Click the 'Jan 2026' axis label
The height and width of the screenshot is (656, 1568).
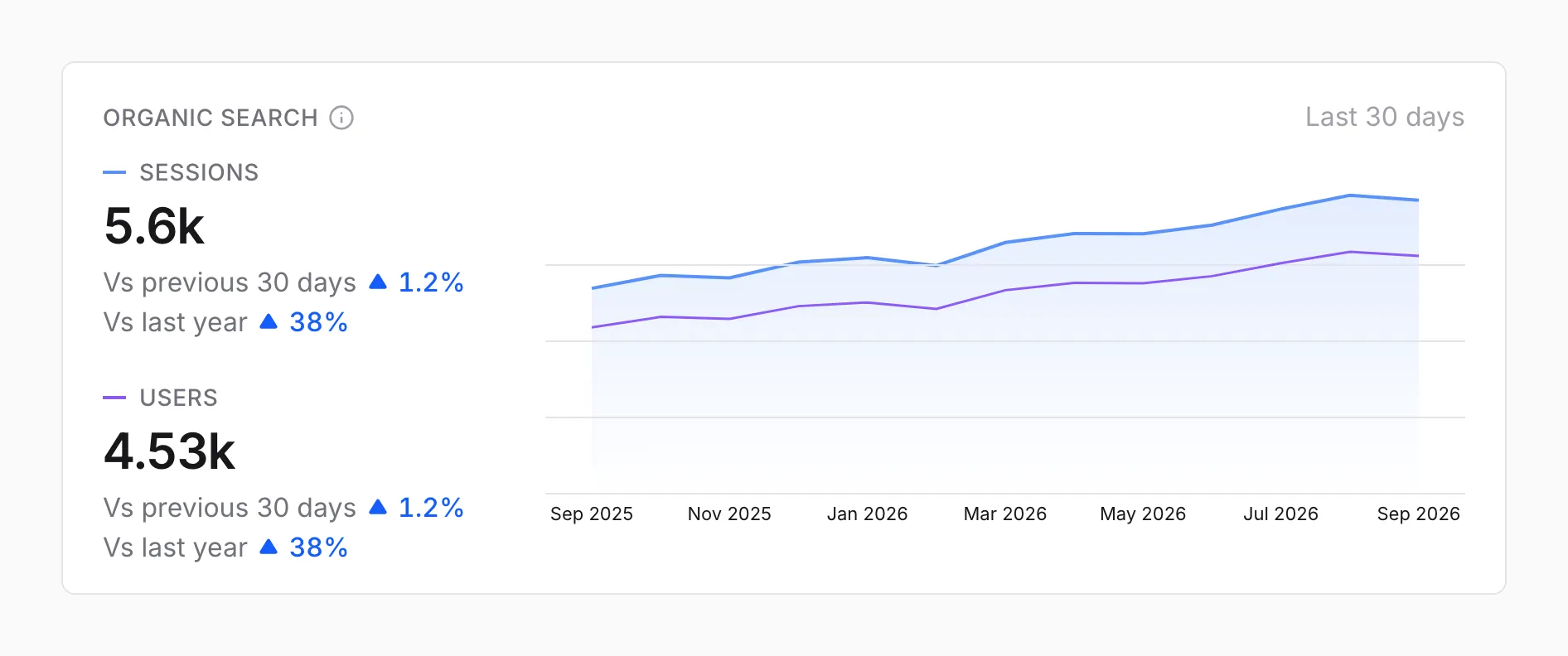867,514
